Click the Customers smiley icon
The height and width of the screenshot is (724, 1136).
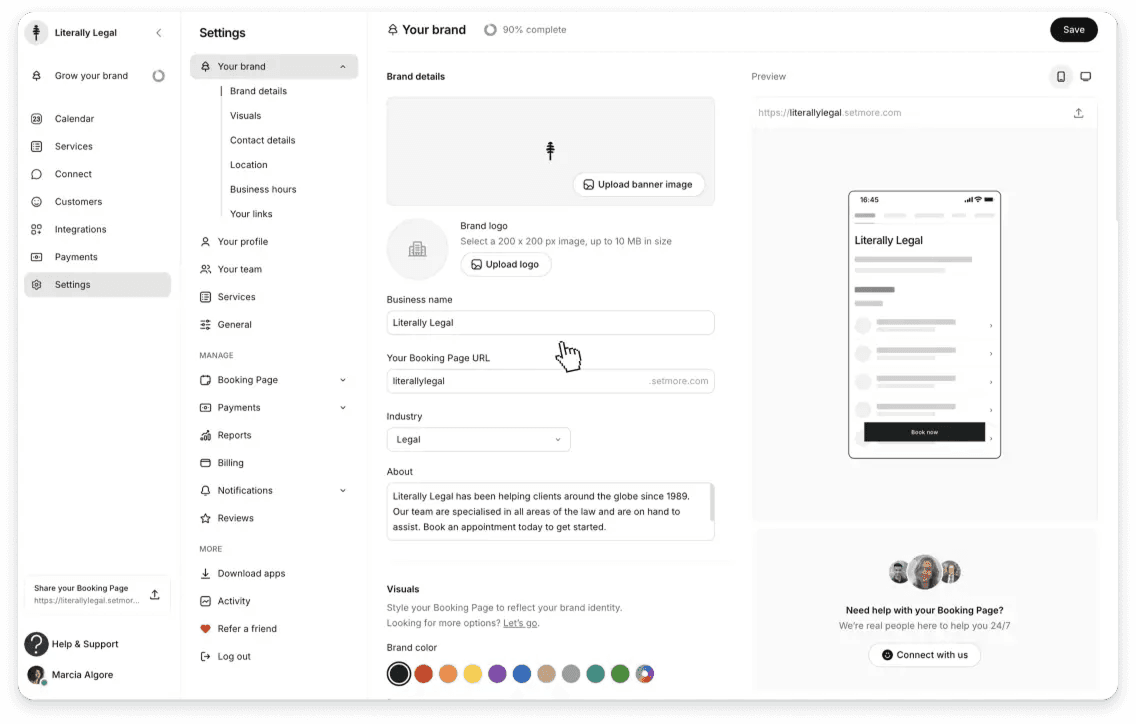36,201
